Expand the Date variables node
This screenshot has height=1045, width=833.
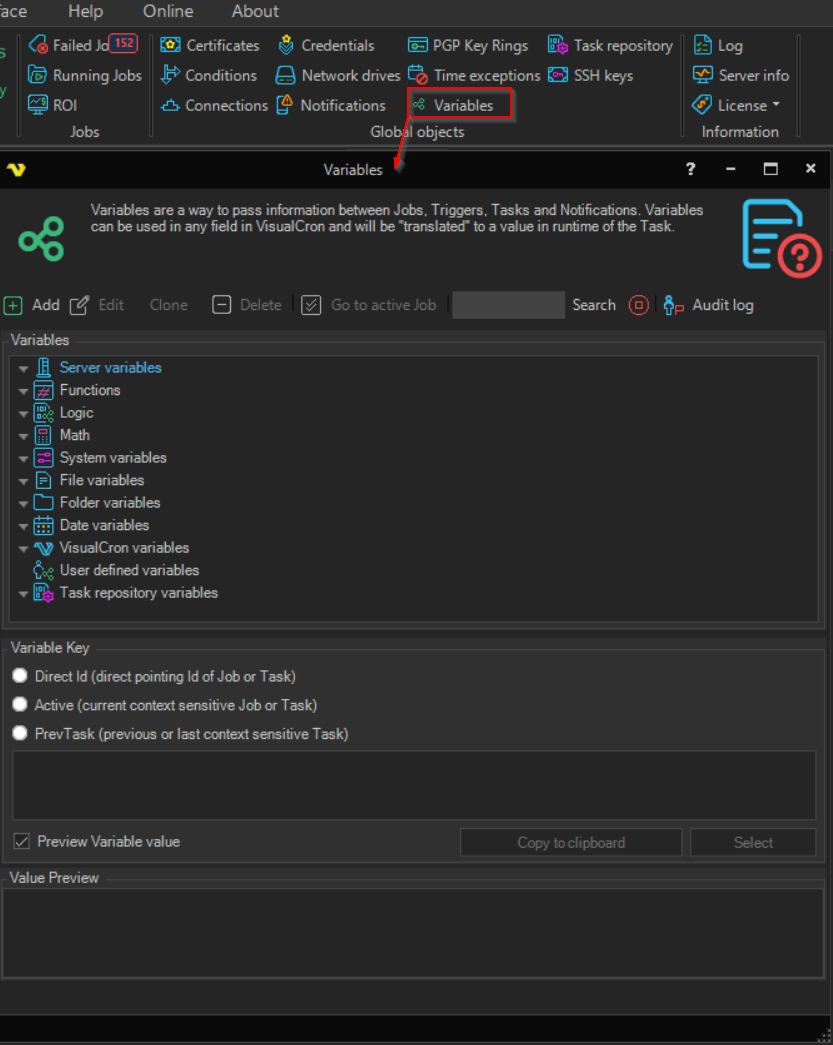(x=23, y=526)
